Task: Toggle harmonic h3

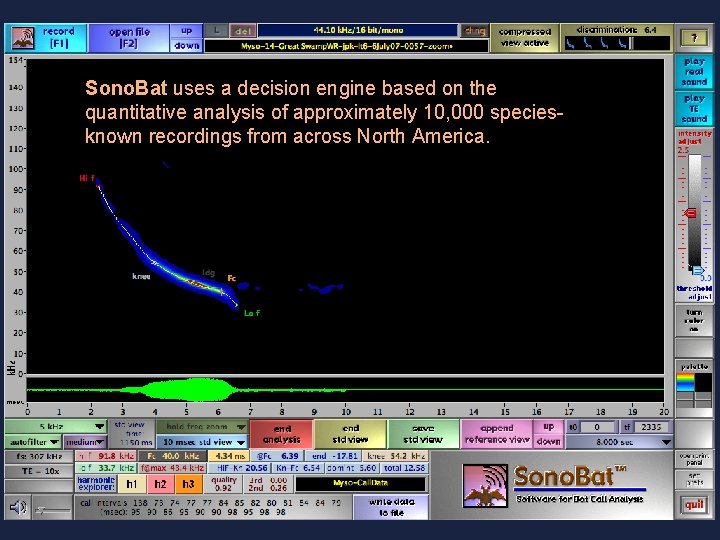Action: point(188,484)
